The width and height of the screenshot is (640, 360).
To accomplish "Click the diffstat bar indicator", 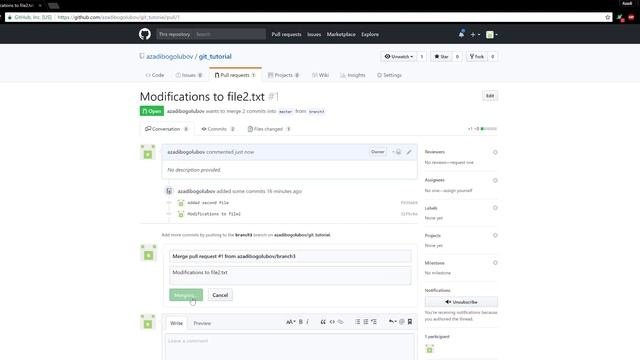I will 489,129.
